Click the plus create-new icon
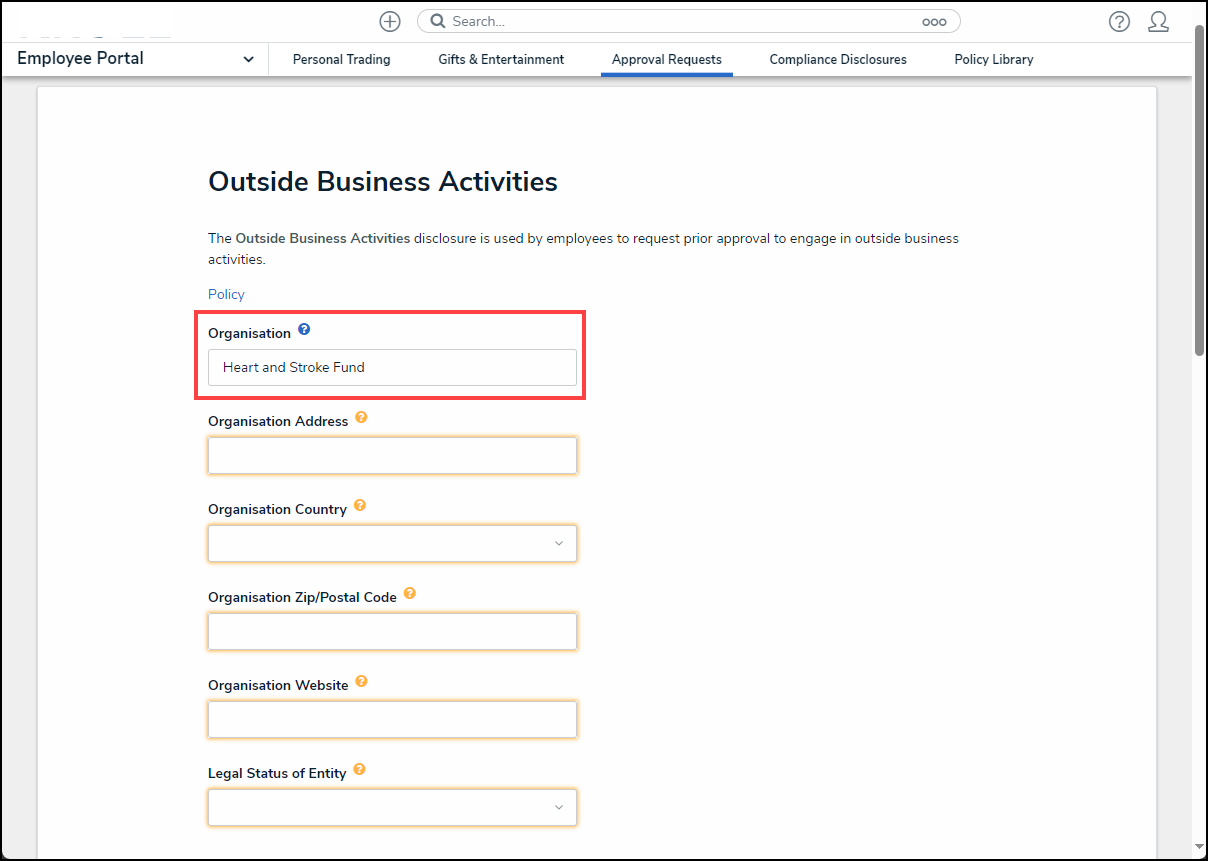Screen dimensions: 1208x861 tap(390, 21)
